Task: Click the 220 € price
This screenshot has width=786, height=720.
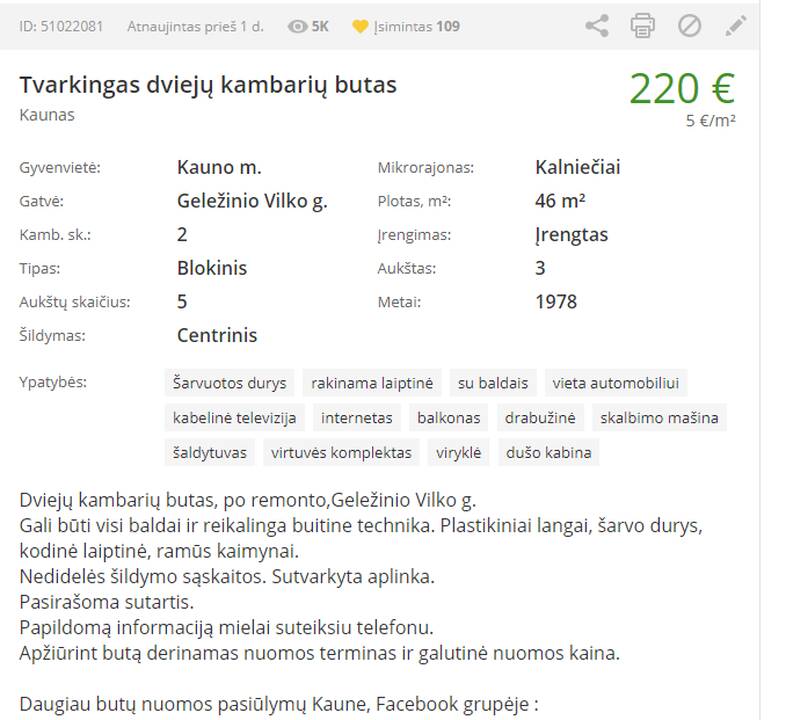Action: click(682, 88)
